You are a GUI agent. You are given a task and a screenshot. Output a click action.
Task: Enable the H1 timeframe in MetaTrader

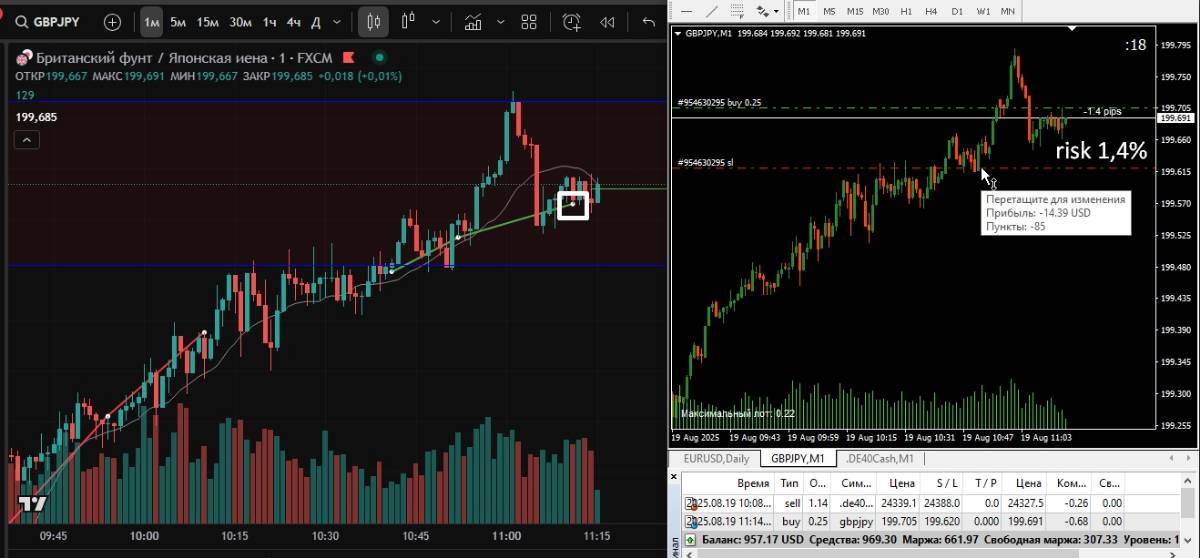coord(906,10)
